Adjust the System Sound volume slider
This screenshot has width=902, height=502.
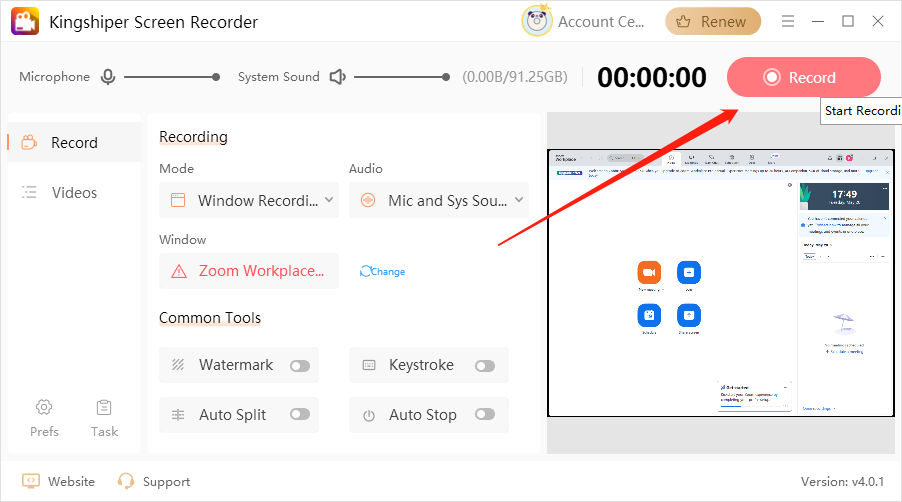pos(402,76)
